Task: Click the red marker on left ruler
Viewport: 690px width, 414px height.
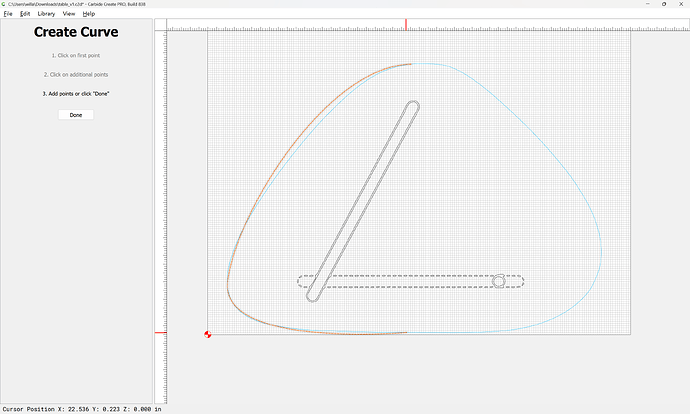Action: point(160,333)
